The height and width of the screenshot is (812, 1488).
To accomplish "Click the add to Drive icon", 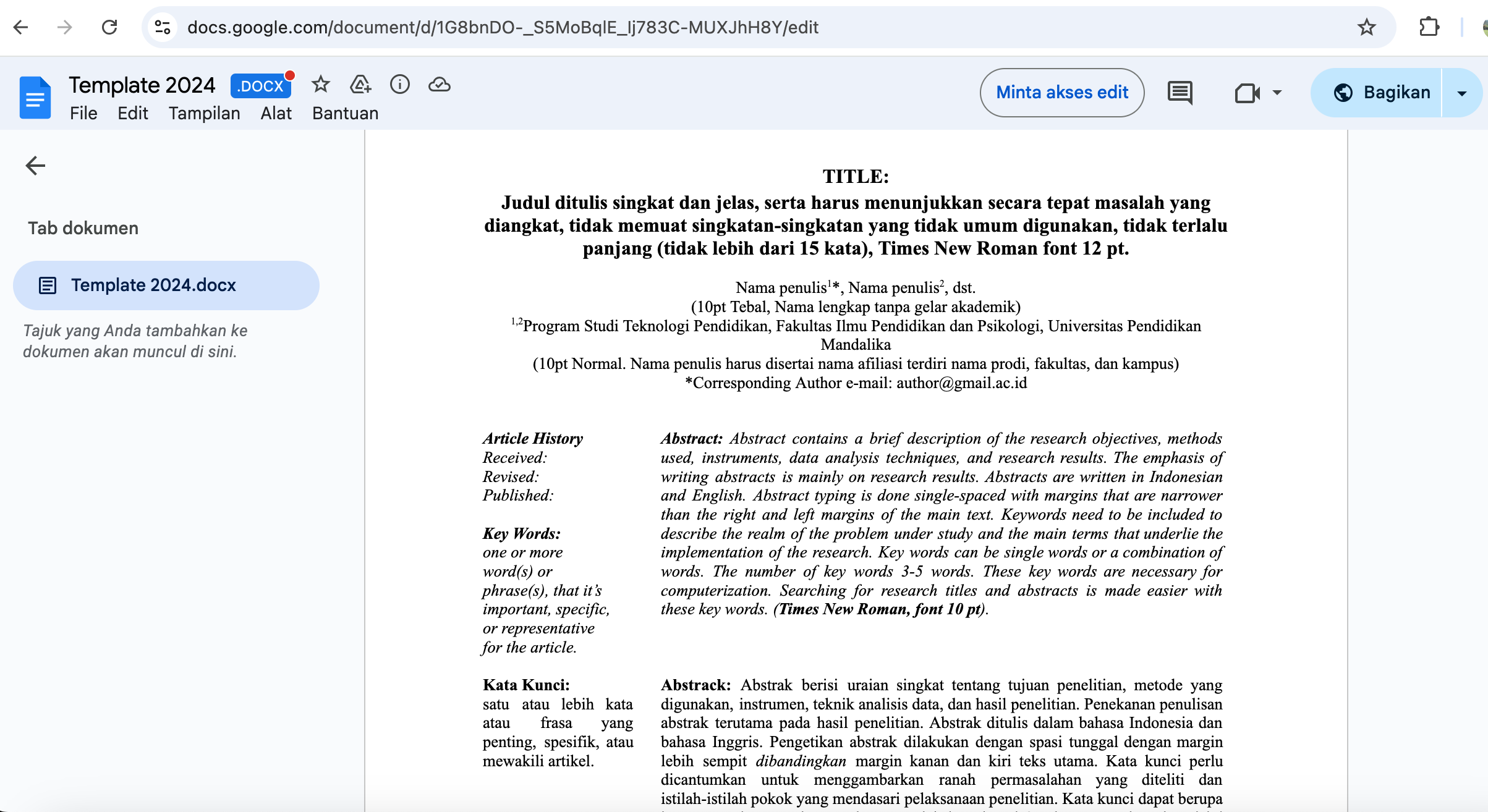I will coord(360,85).
